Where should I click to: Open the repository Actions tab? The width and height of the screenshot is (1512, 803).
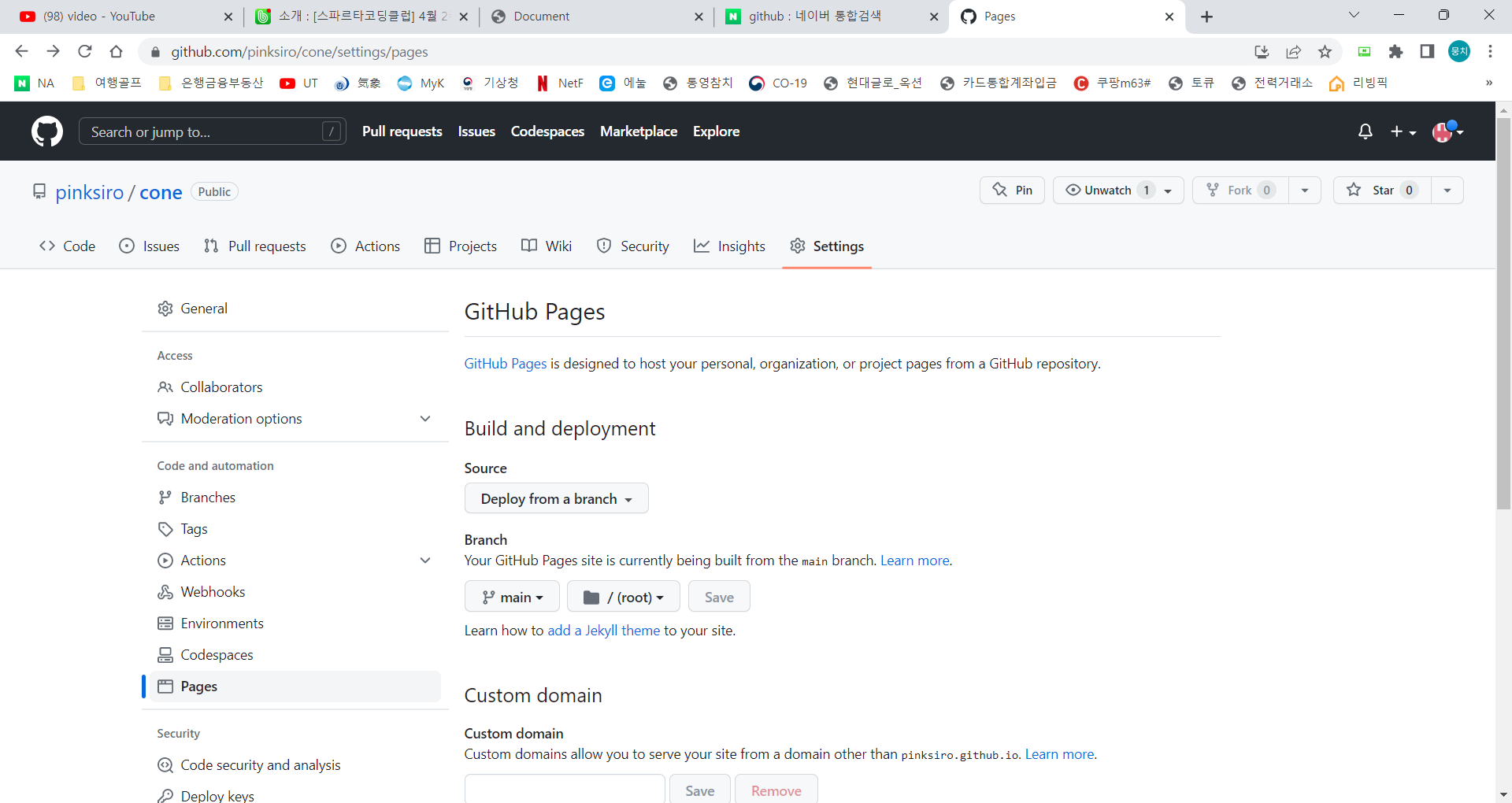coord(366,246)
